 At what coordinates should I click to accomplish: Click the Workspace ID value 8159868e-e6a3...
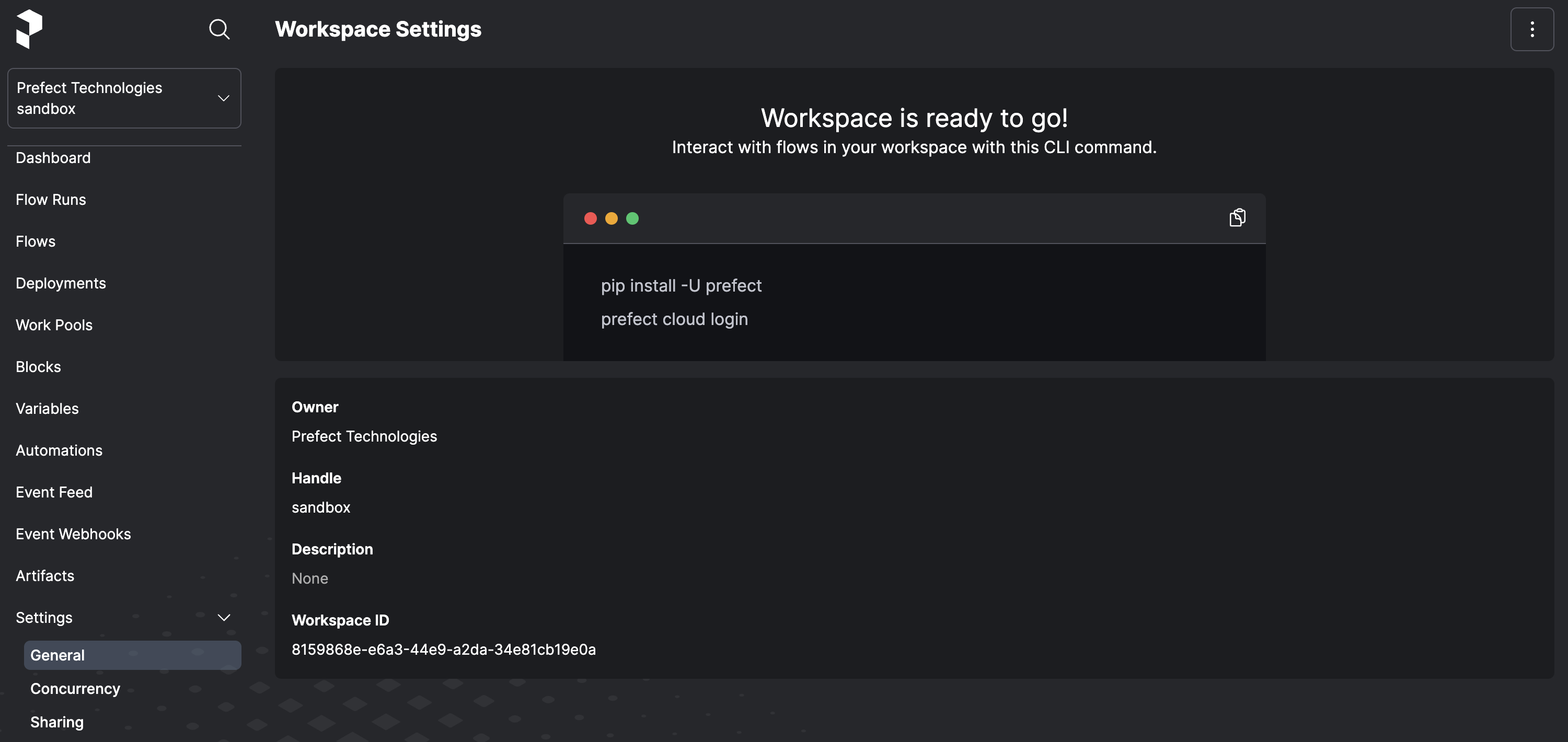tap(443, 649)
